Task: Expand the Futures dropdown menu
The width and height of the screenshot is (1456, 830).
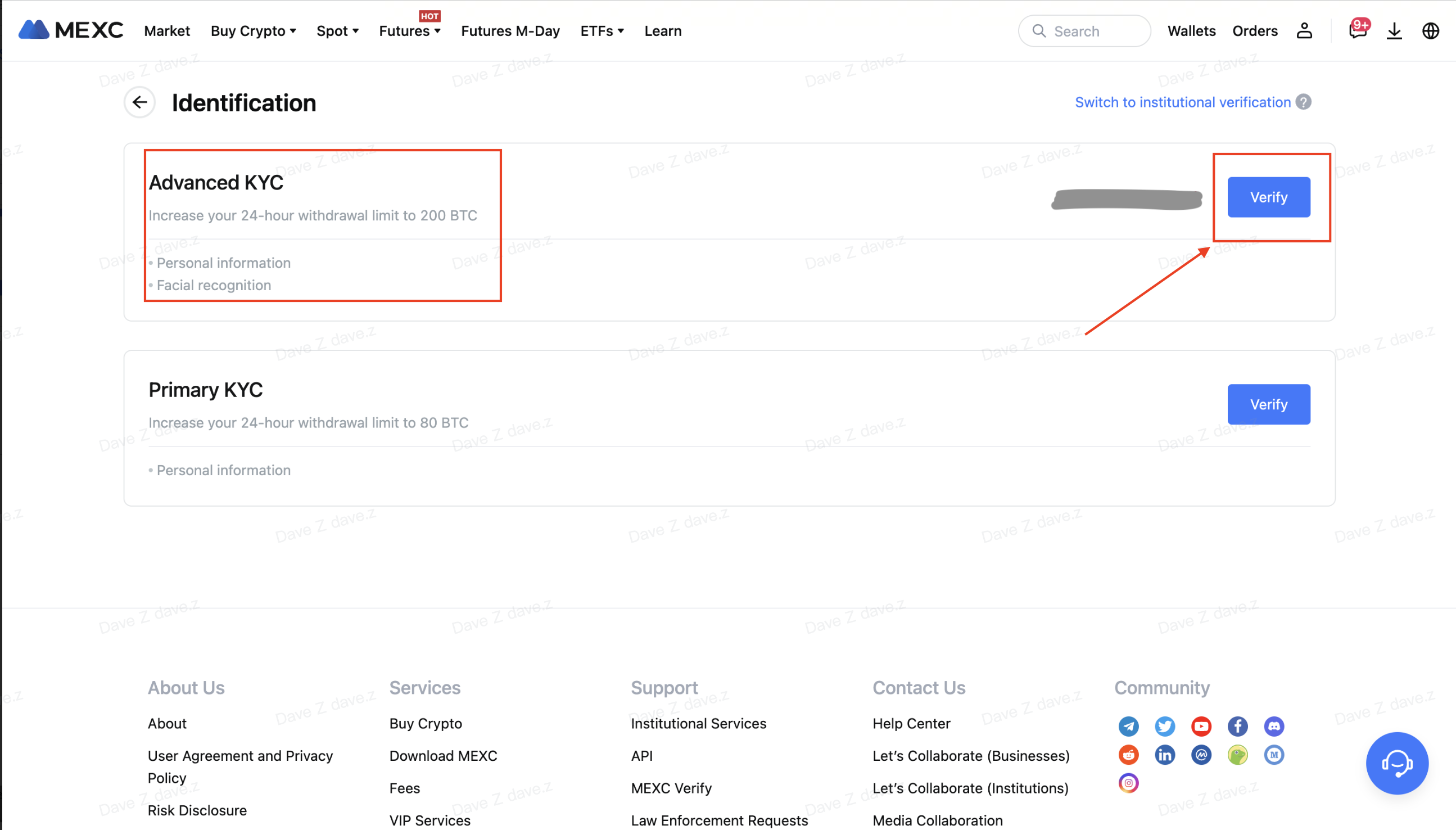Action: tap(409, 31)
